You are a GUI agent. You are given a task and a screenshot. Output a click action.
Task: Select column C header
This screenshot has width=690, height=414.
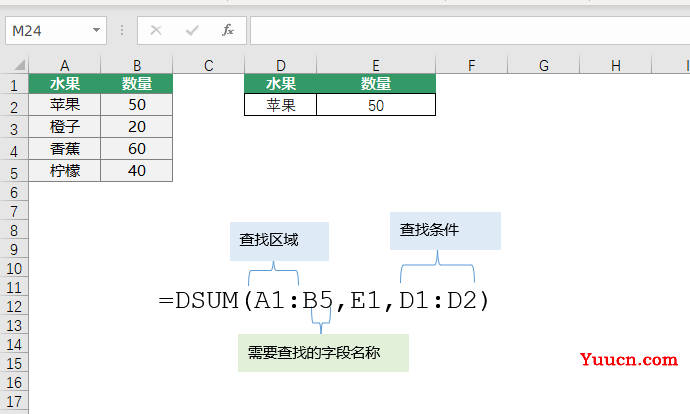(x=209, y=66)
